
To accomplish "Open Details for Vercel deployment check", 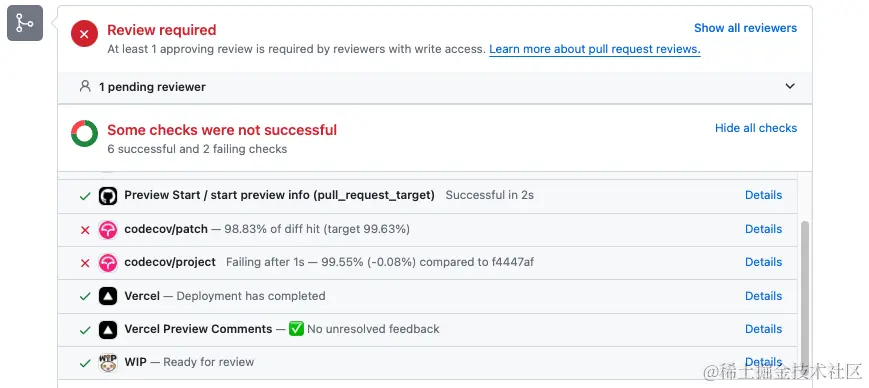I will tap(763, 296).
